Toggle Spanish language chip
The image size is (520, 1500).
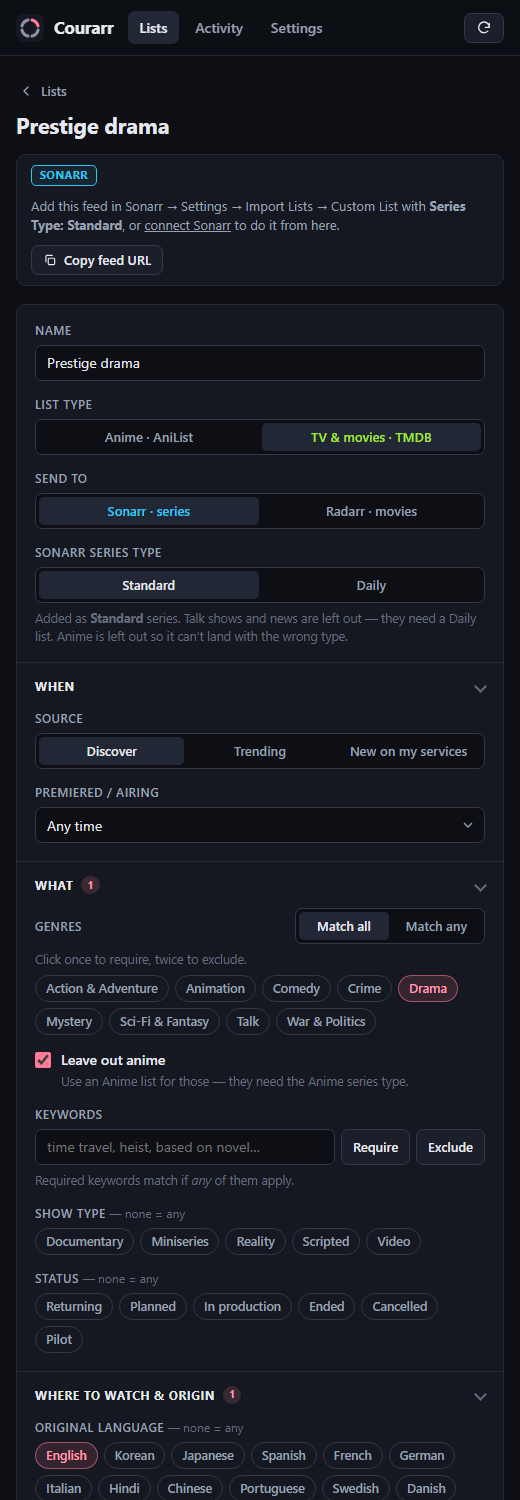tap(283, 1456)
